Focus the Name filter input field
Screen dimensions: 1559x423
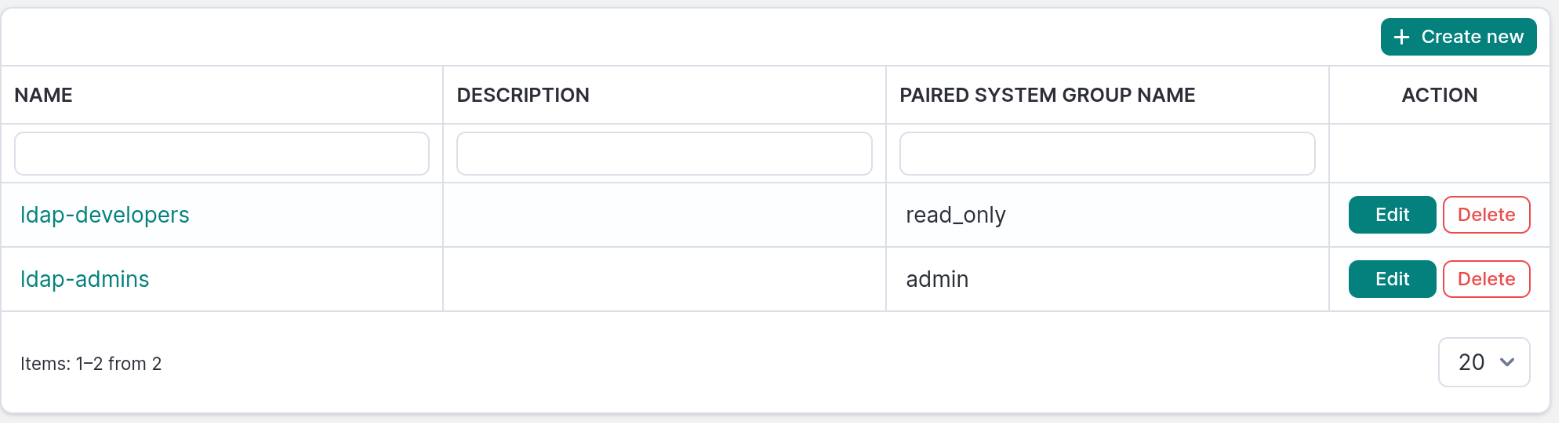point(221,154)
